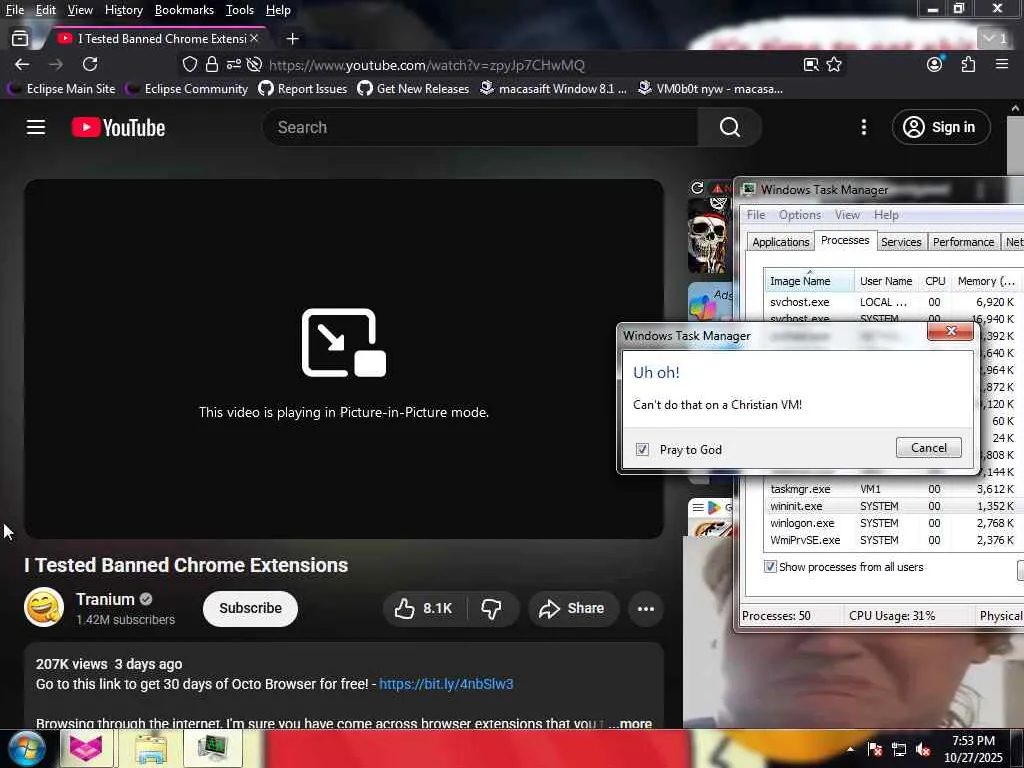Open the History menu
The width and height of the screenshot is (1024, 768).
click(123, 10)
